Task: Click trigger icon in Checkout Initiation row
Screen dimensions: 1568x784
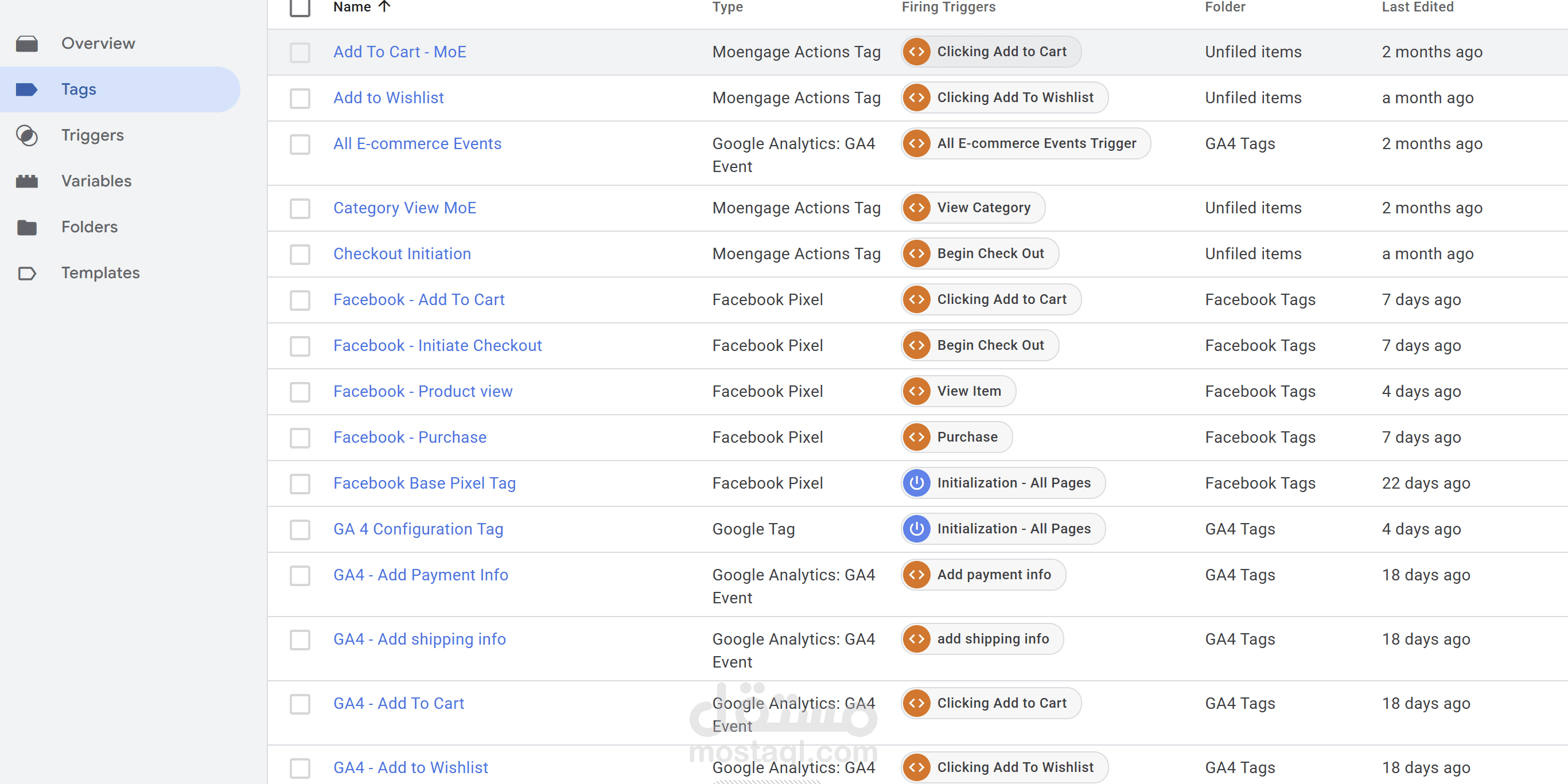Action: [917, 253]
